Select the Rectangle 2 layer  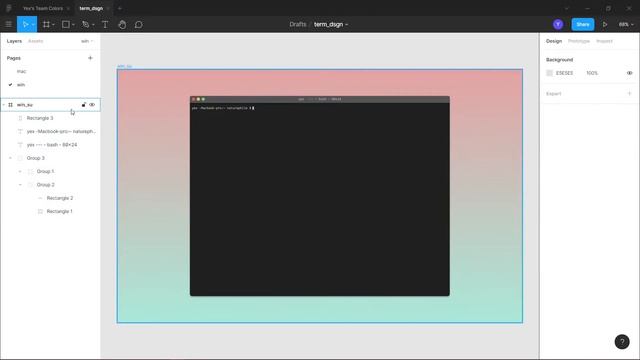(60, 198)
